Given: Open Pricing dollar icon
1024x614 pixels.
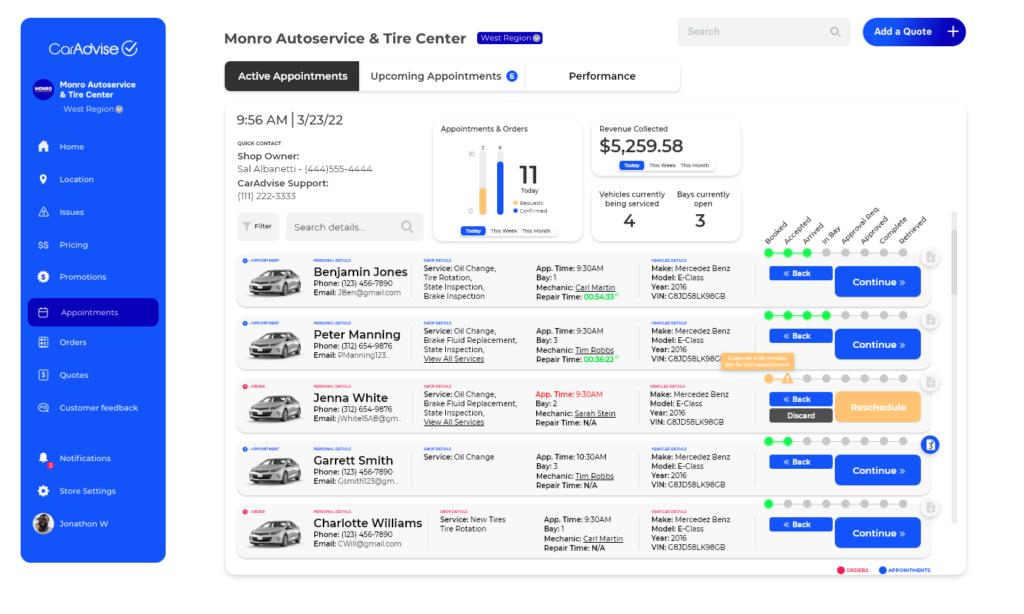Looking at the screenshot, I should point(43,245).
